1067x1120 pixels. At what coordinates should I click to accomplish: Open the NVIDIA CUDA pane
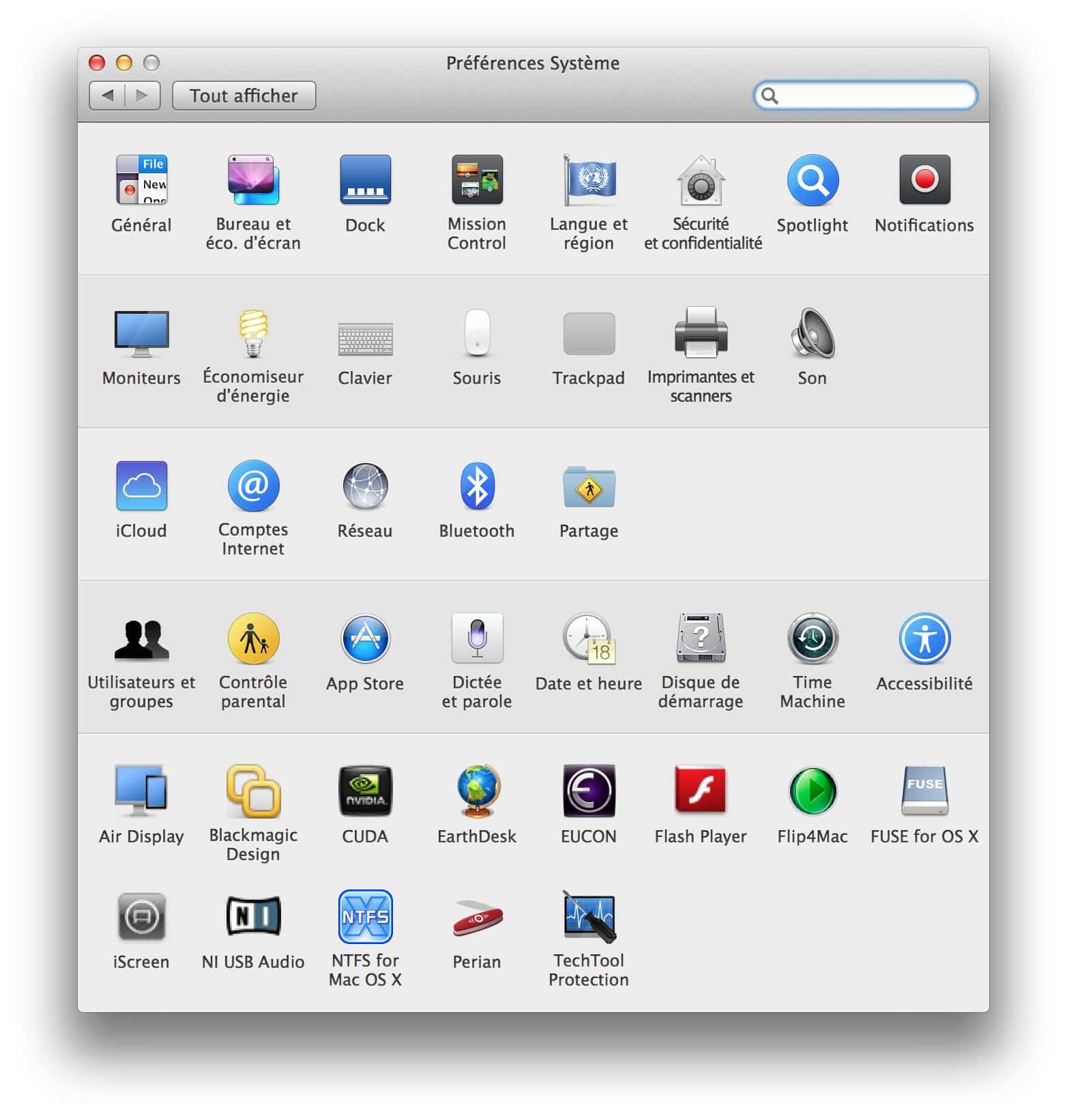point(365,791)
